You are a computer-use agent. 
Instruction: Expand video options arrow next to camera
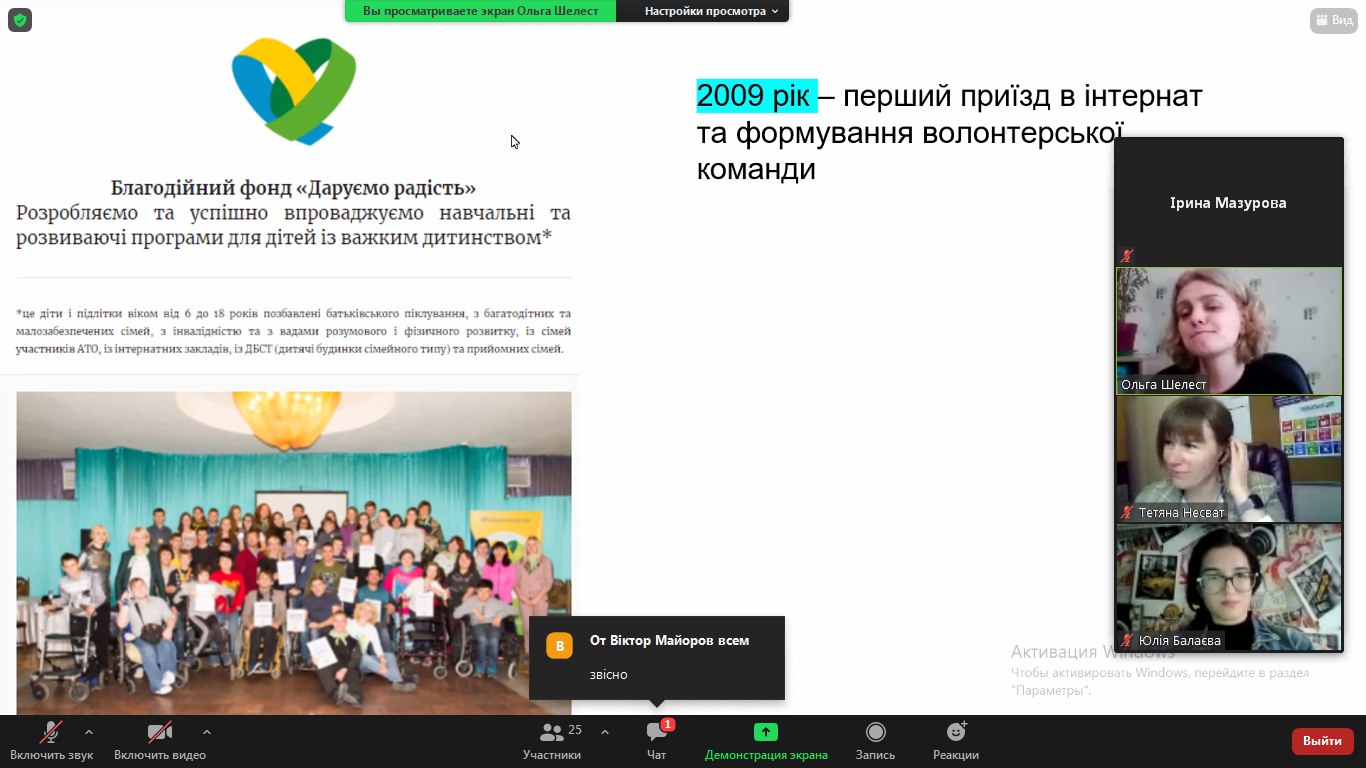pyautogui.click(x=207, y=732)
